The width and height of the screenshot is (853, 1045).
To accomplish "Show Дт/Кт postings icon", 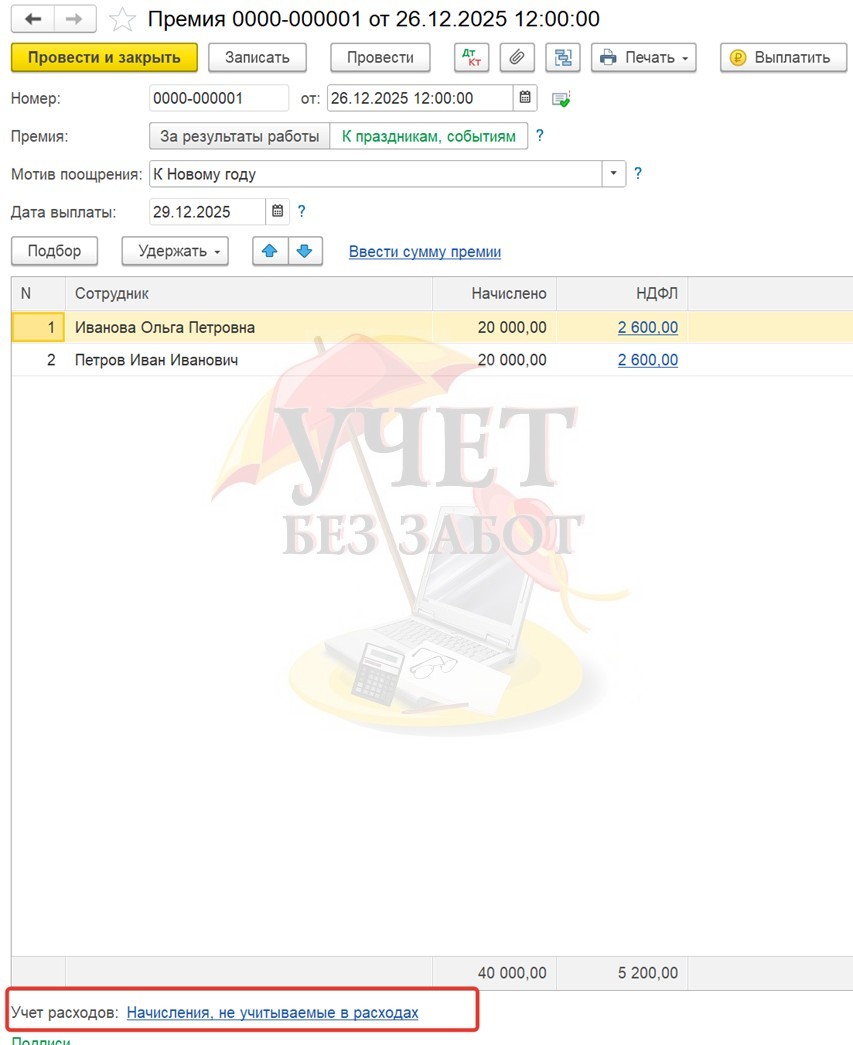I will [471, 58].
